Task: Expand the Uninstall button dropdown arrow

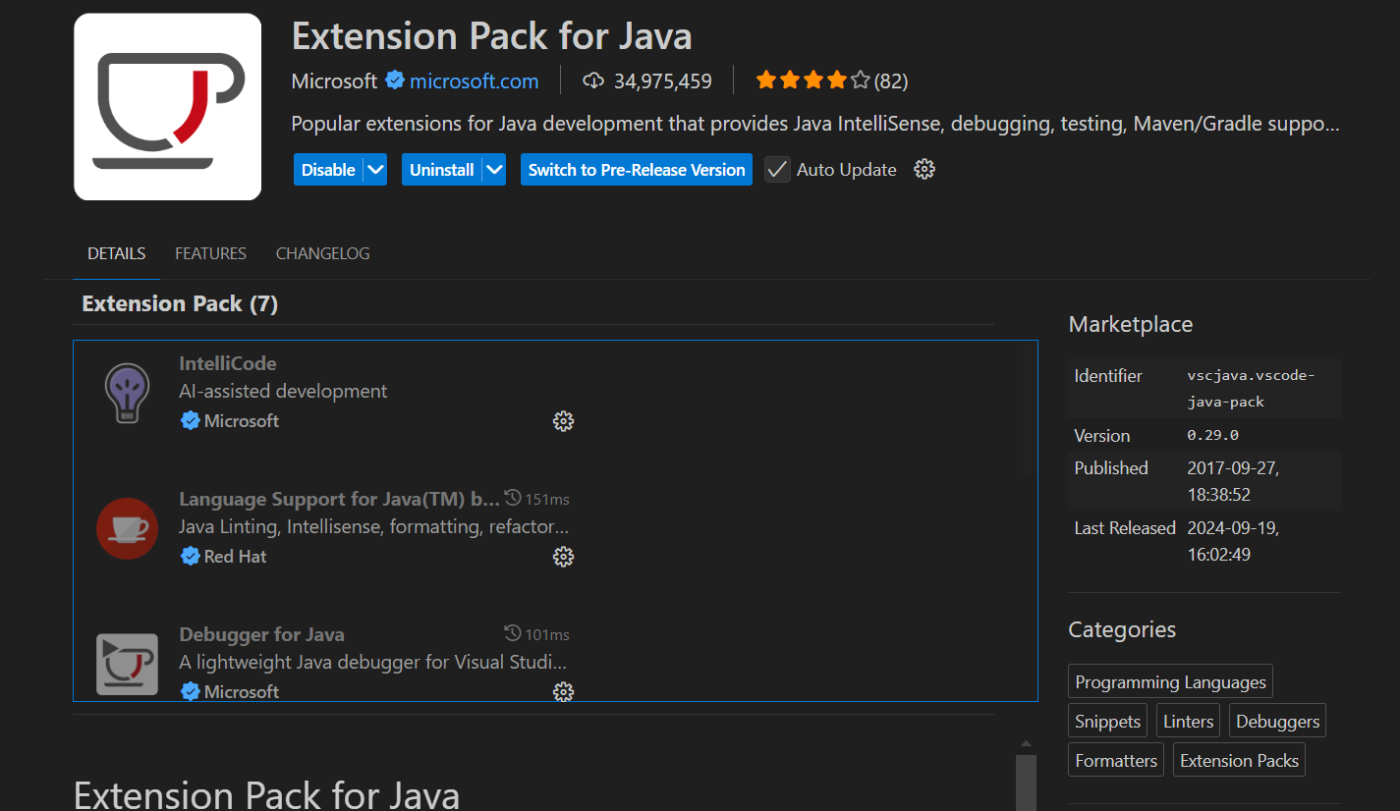Action: click(494, 169)
